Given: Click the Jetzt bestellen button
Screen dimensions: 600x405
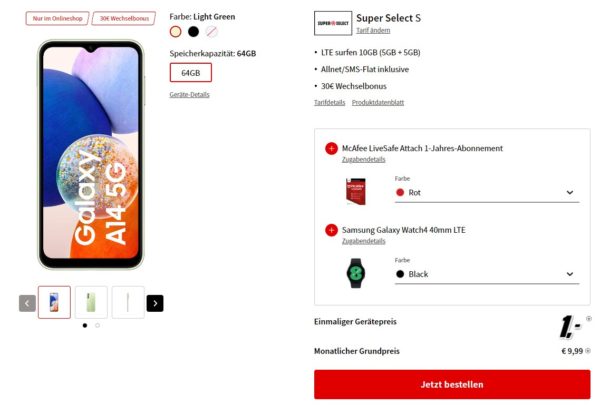Looking at the screenshot, I should coord(452,384).
